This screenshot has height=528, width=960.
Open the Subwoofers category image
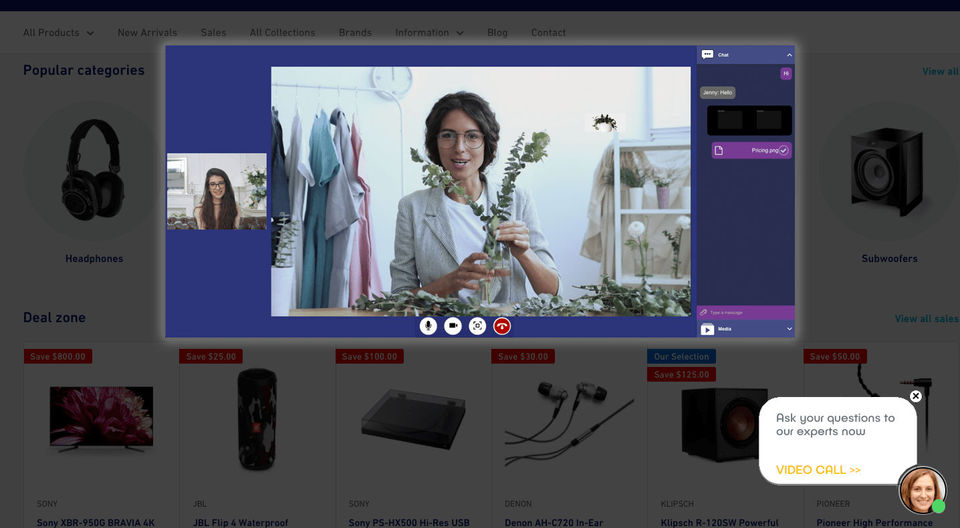point(889,170)
